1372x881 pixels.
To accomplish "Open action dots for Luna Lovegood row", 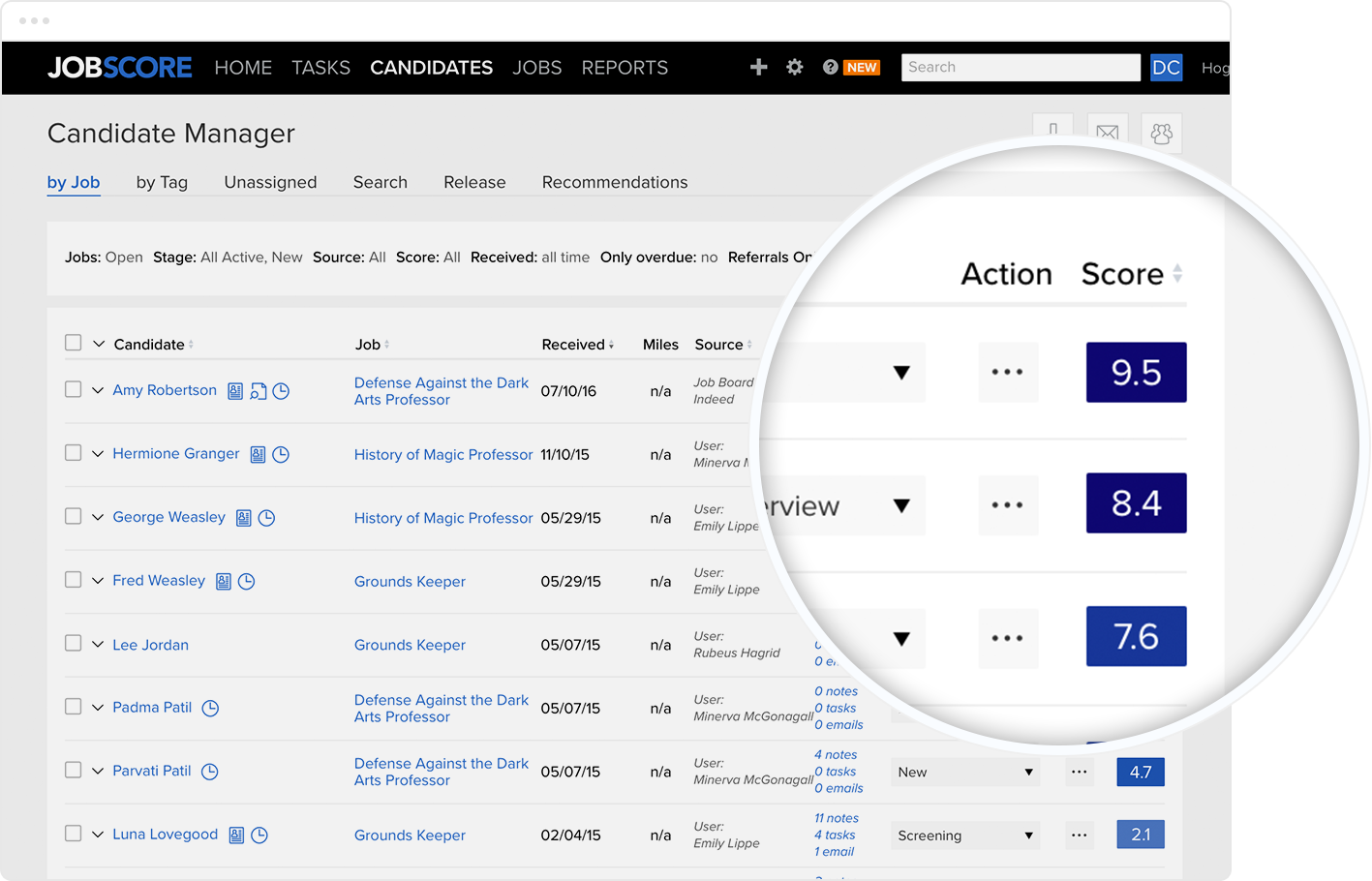I will [1080, 835].
